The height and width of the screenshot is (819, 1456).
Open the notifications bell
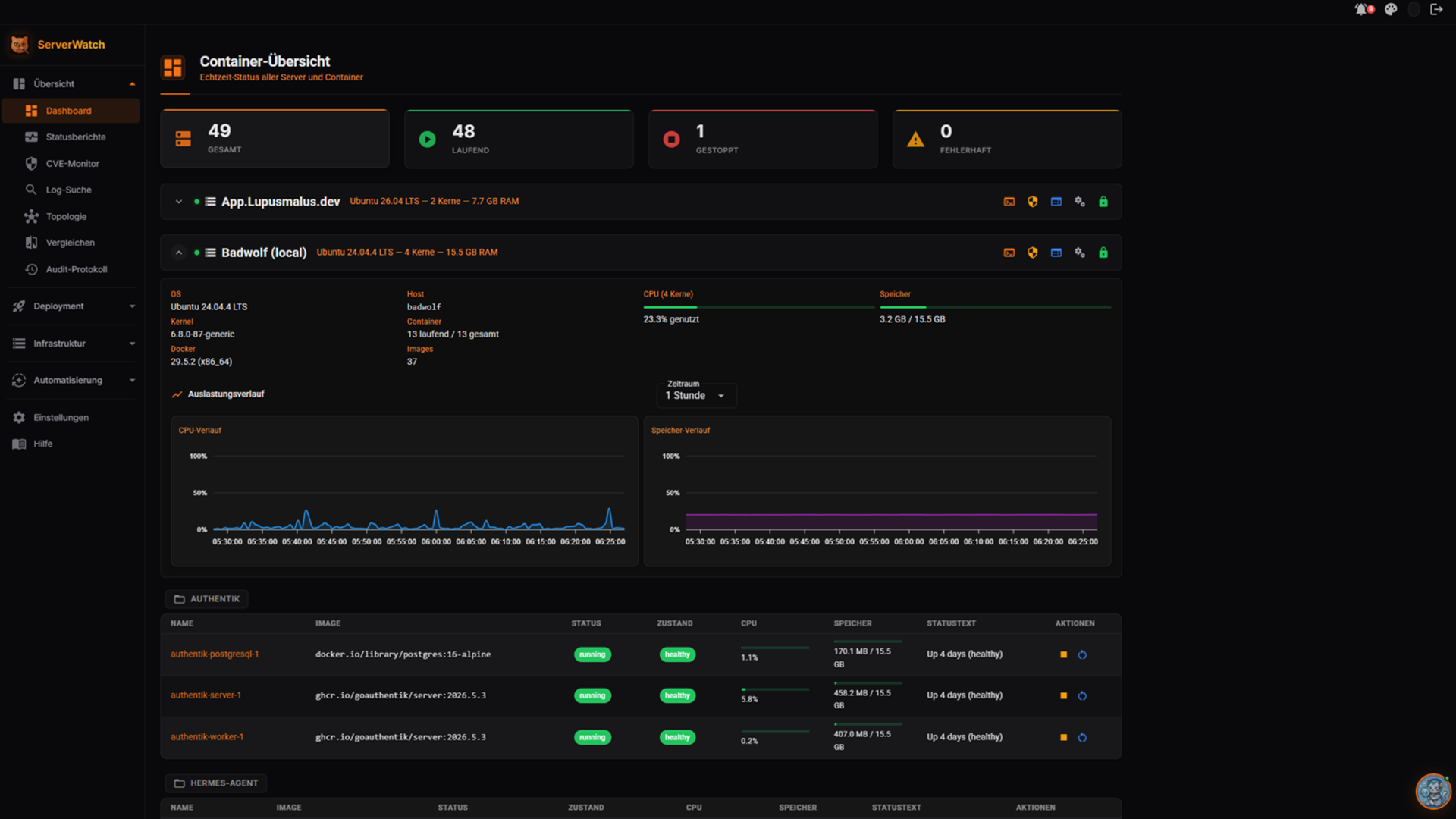point(1363,9)
